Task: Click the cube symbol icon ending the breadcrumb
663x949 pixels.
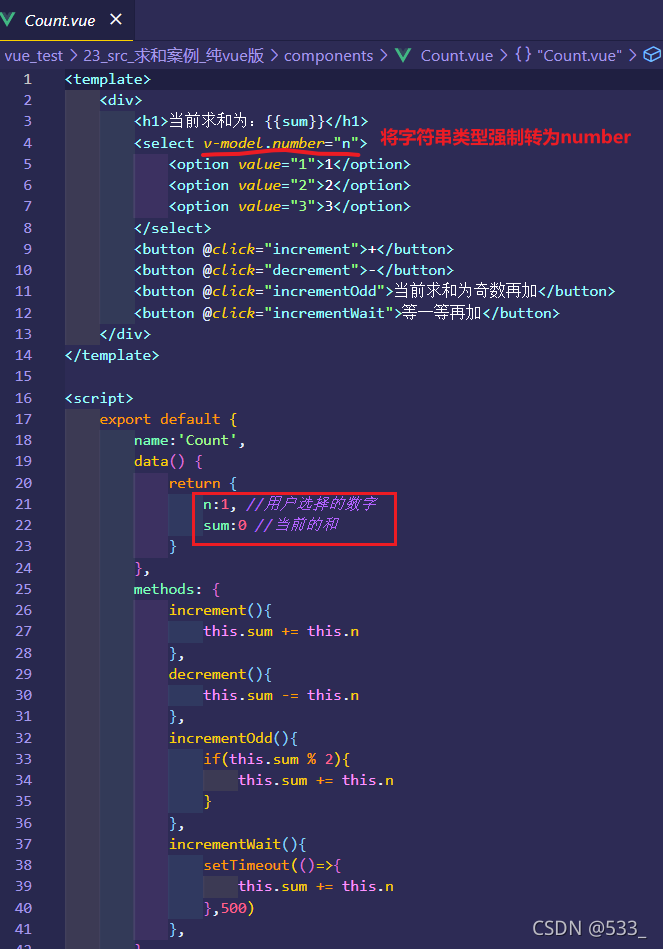Action: click(x=651, y=55)
